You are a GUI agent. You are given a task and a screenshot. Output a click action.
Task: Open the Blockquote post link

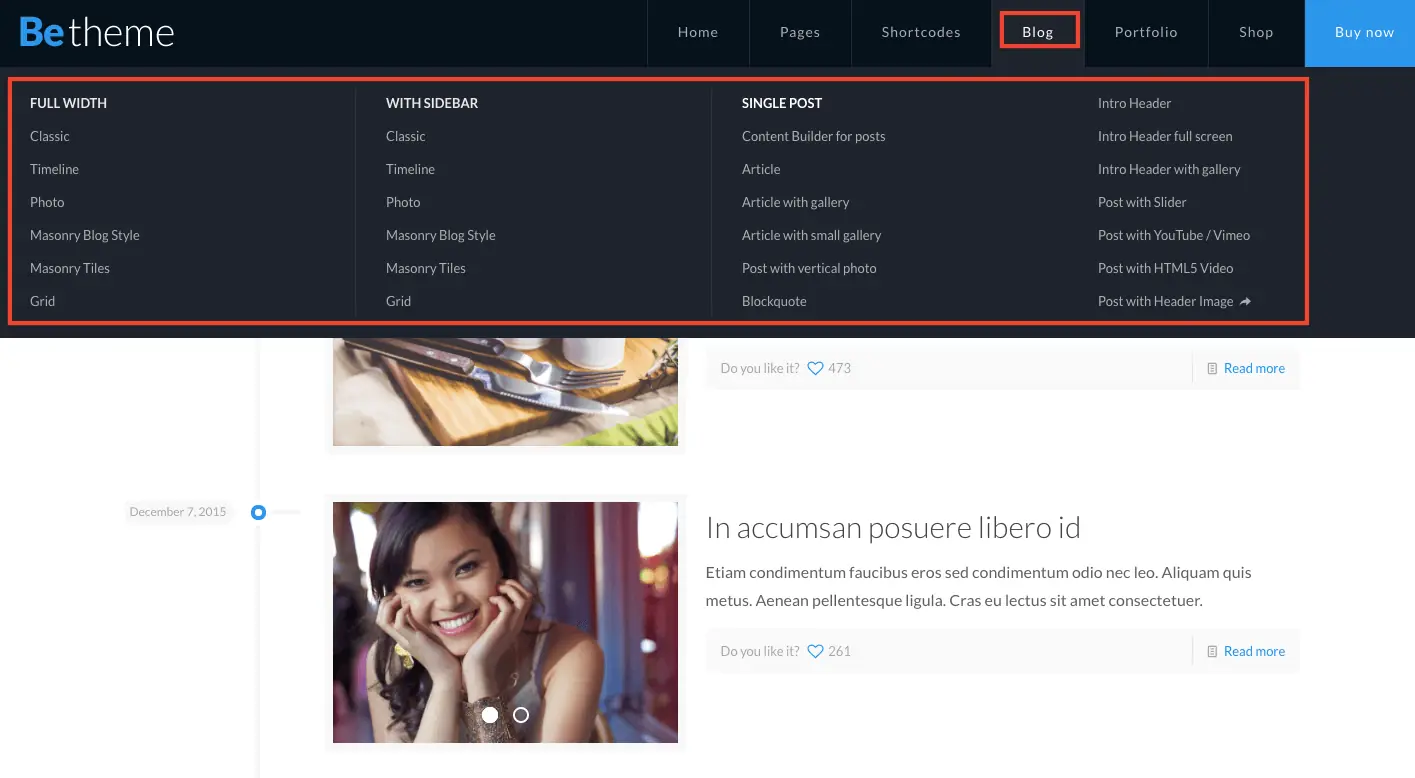click(774, 301)
